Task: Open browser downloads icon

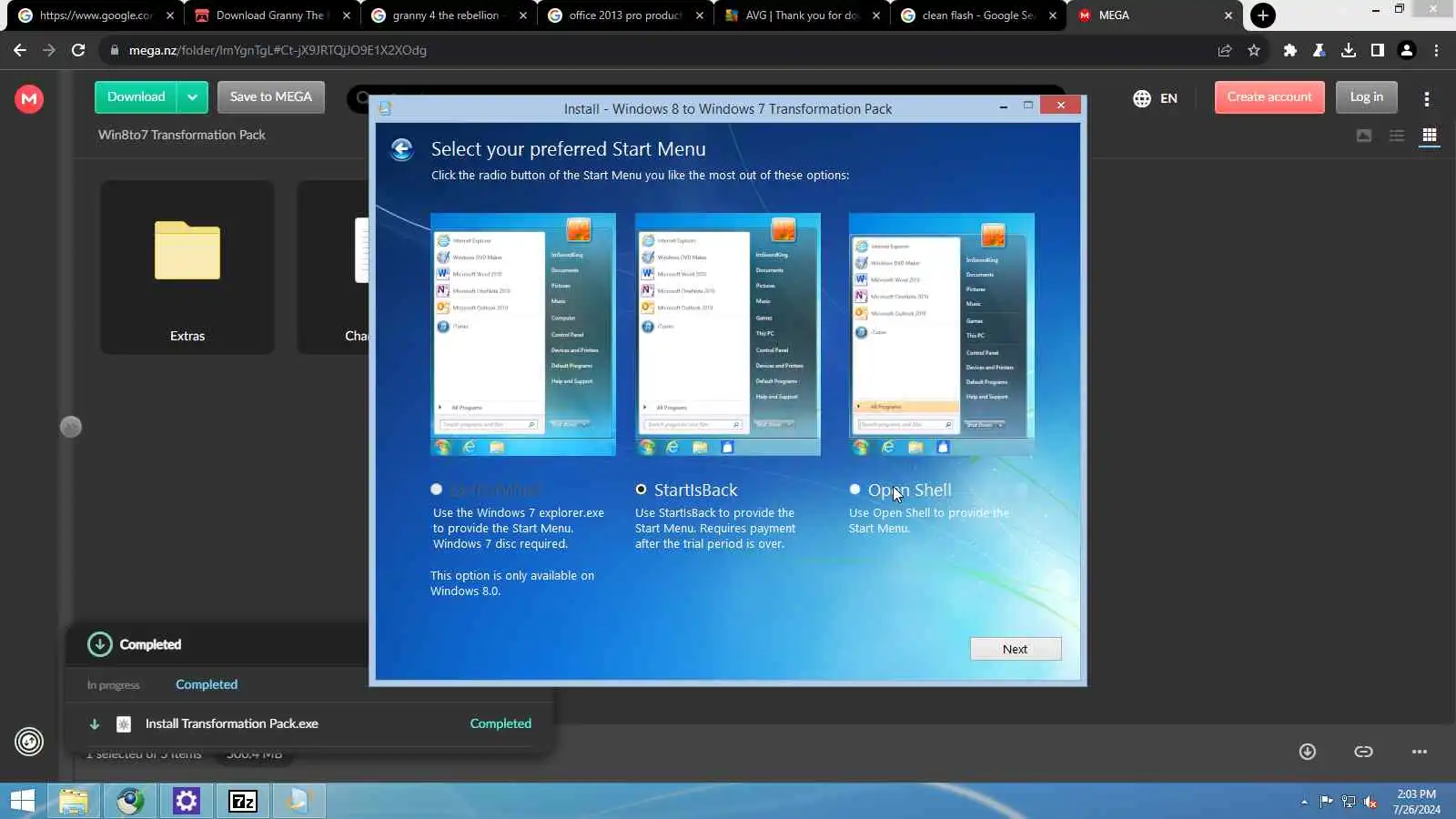Action: click(x=1349, y=50)
